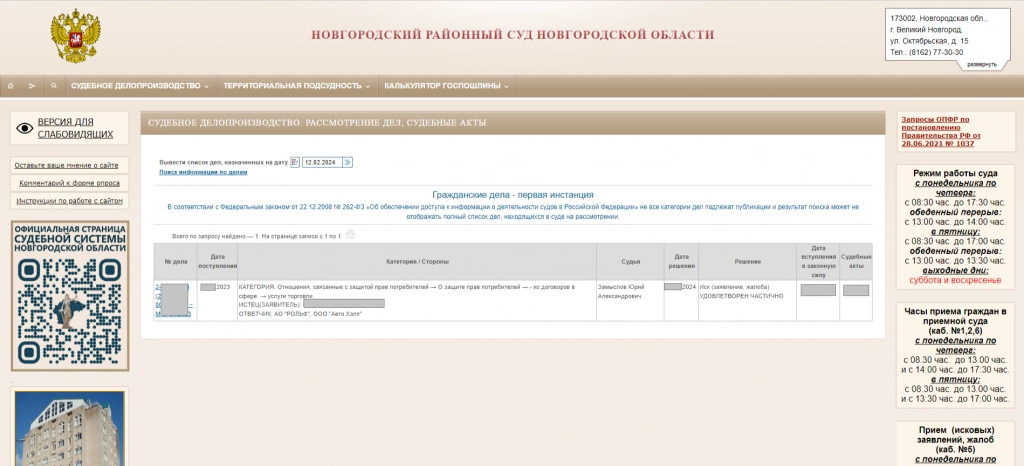Click the Судья column header

tap(630, 262)
